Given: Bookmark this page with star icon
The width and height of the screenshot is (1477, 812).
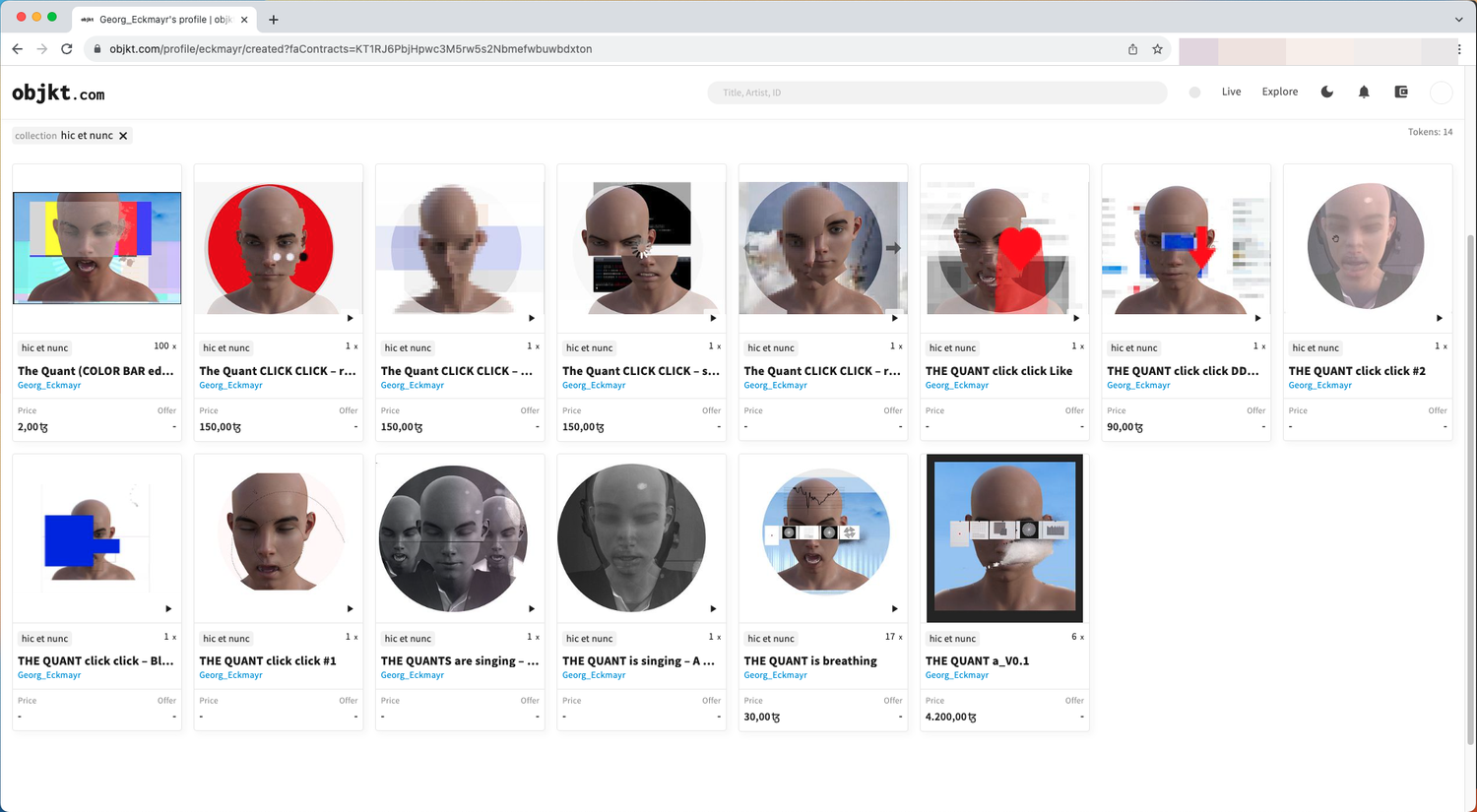Looking at the screenshot, I should click(x=1157, y=49).
